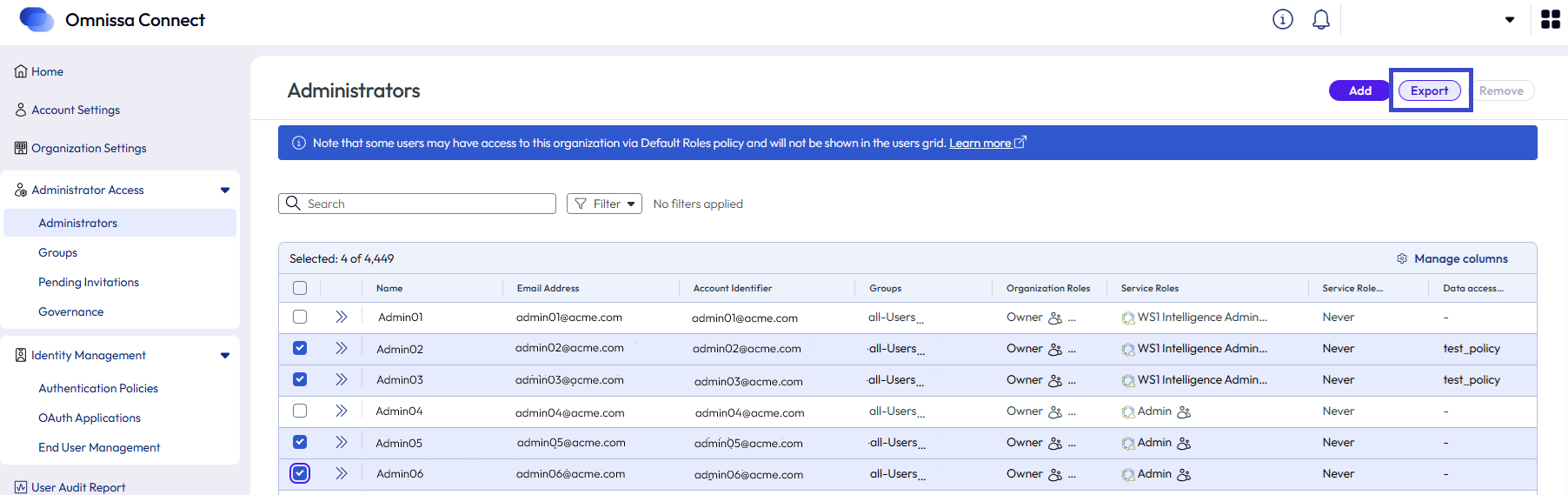Click admin04@acme.com in Email Address column

tap(570, 412)
